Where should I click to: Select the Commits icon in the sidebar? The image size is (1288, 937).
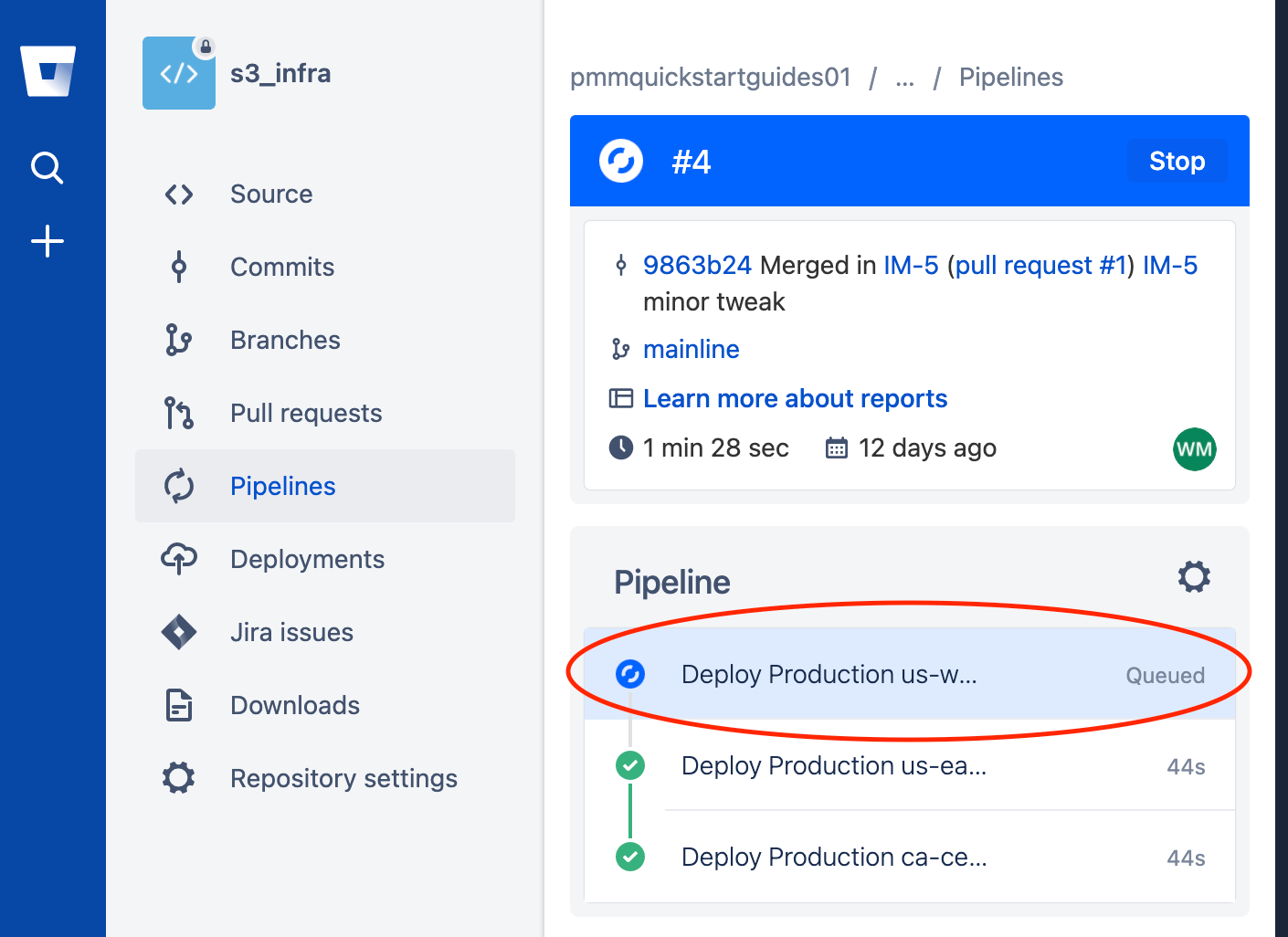(179, 267)
